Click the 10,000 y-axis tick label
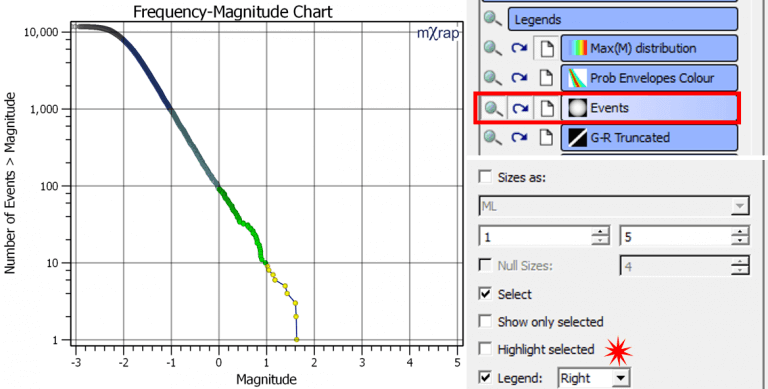The image size is (768, 389). click(41, 32)
